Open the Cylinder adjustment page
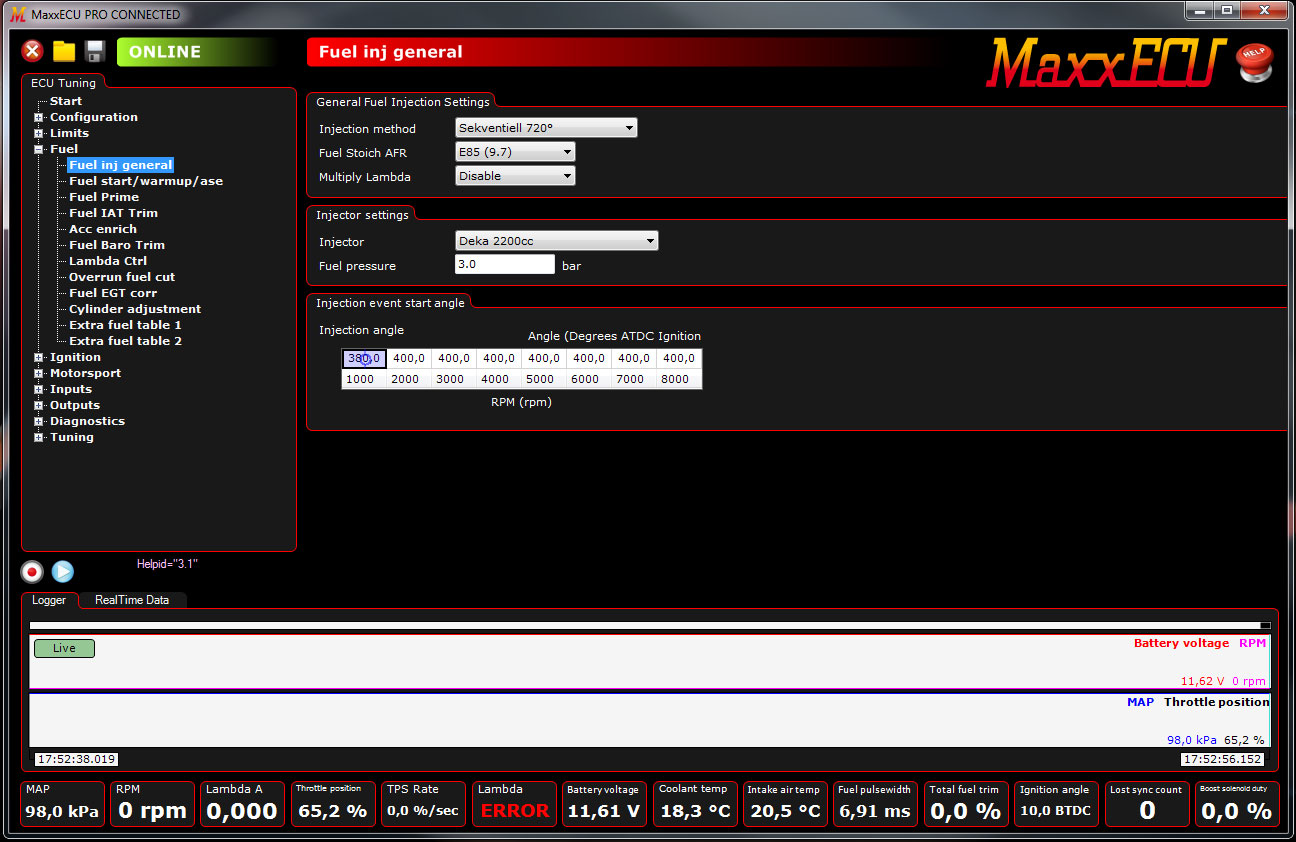 [x=135, y=309]
